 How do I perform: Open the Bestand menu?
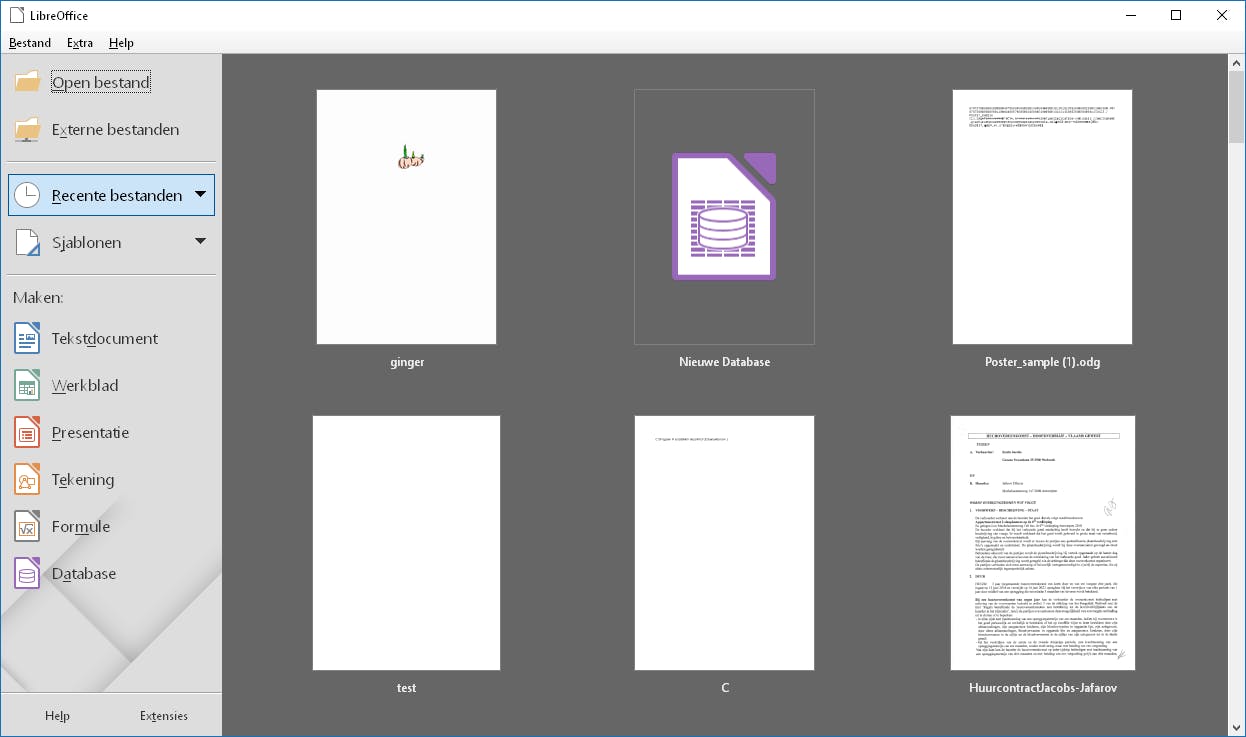pyautogui.click(x=30, y=43)
